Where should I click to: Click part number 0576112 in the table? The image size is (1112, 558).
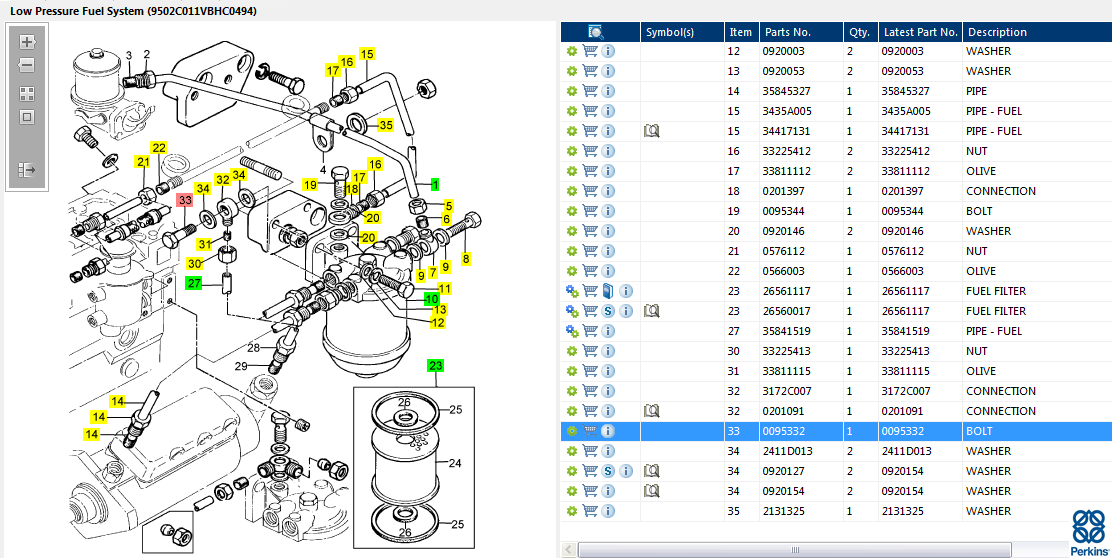[x=784, y=251]
